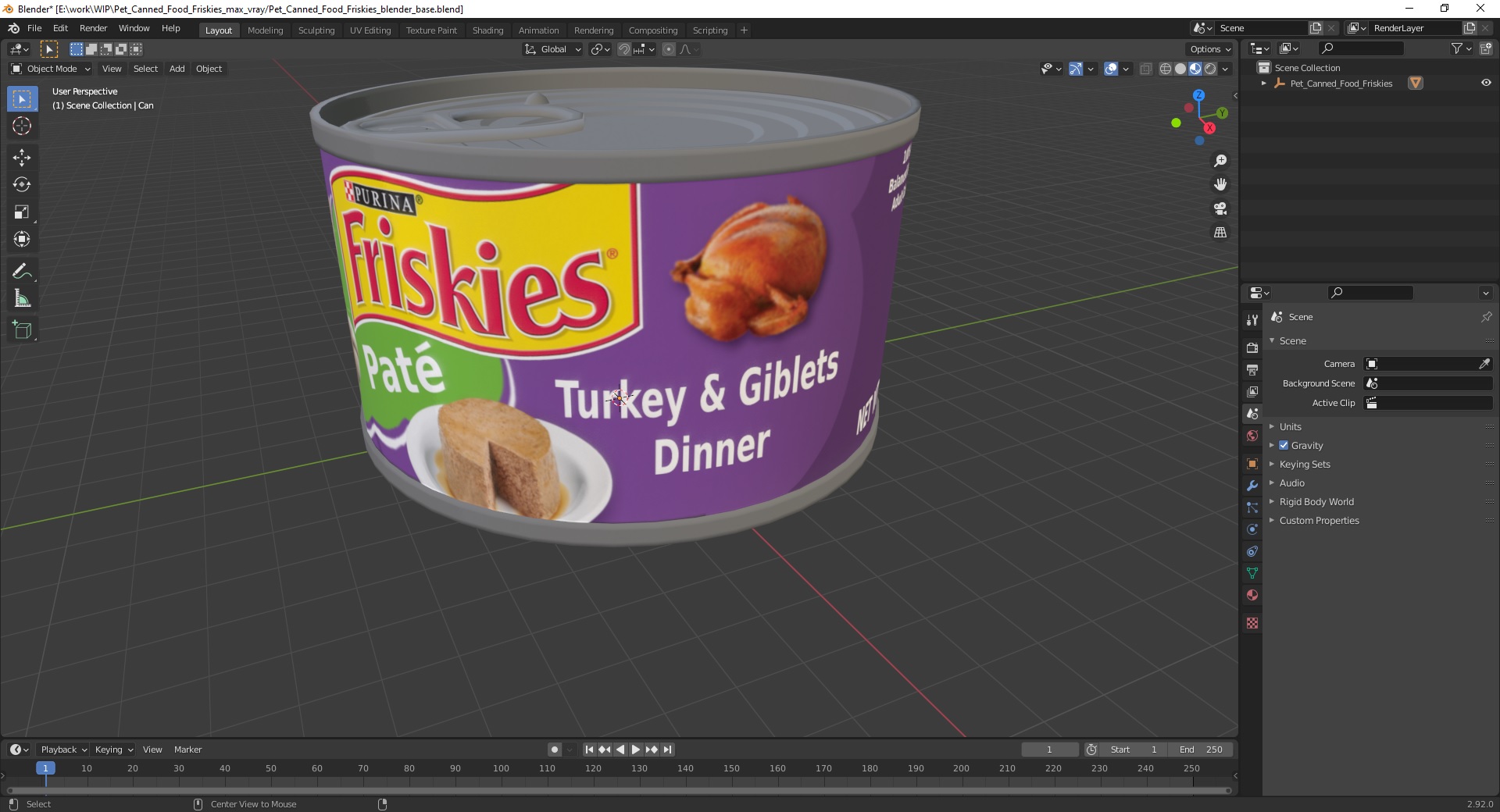
Task: Open the Physics properties tab
Action: tap(1252, 529)
